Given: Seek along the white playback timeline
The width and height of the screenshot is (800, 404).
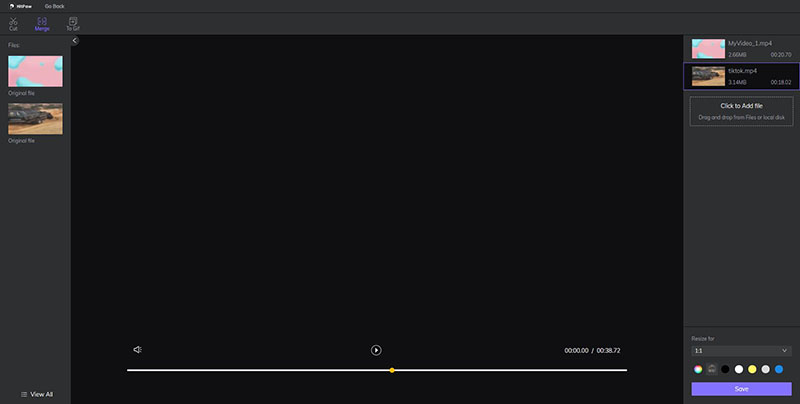Looking at the screenshot, I should coord(377,370).
